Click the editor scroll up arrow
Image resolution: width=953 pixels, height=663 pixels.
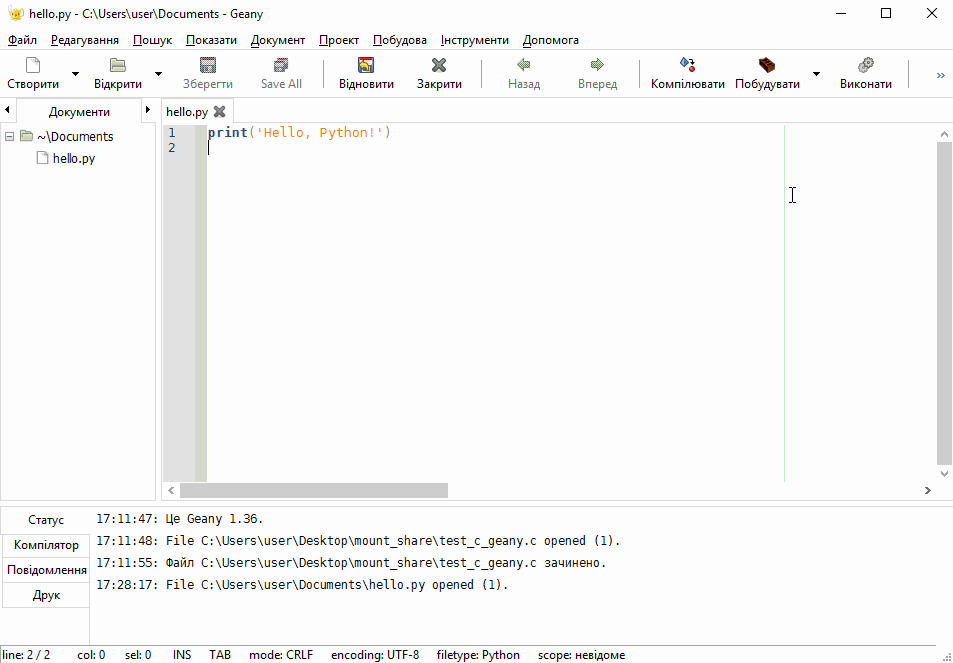click(x=944, y=134)
